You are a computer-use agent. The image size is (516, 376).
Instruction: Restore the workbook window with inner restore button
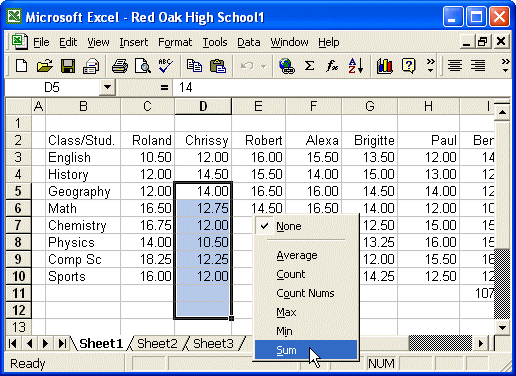(x=482, y=42)
